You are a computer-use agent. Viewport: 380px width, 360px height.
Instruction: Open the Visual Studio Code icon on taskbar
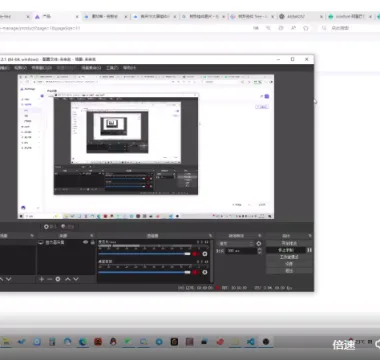point(251,342)
